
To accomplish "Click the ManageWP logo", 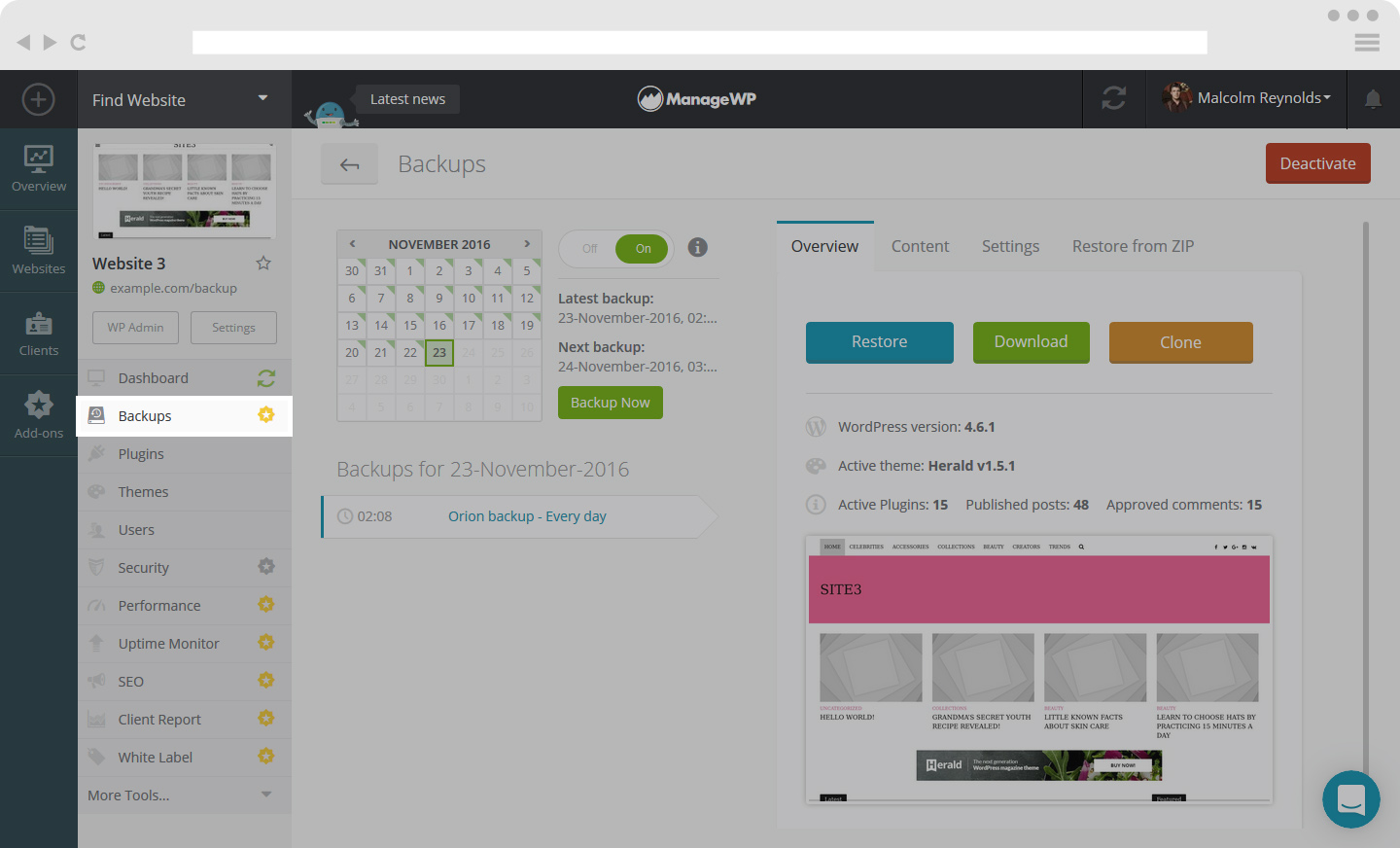I will (x=697, y=98).
